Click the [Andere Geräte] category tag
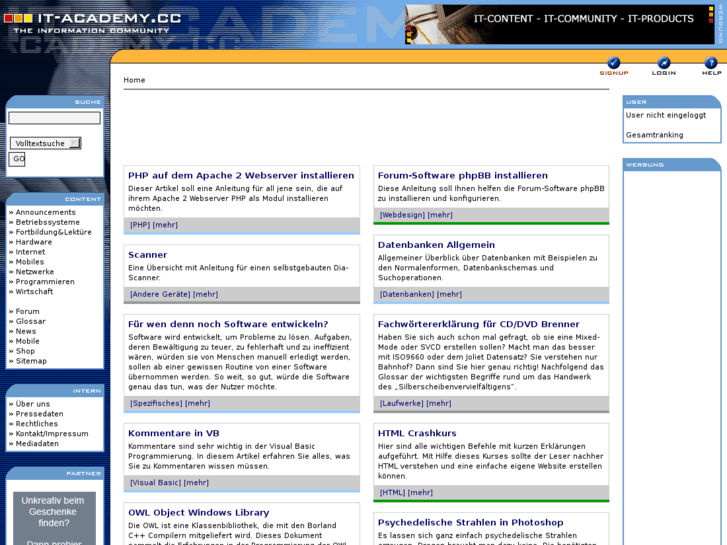Screen dimensions: 727x545 coord(160,294)
